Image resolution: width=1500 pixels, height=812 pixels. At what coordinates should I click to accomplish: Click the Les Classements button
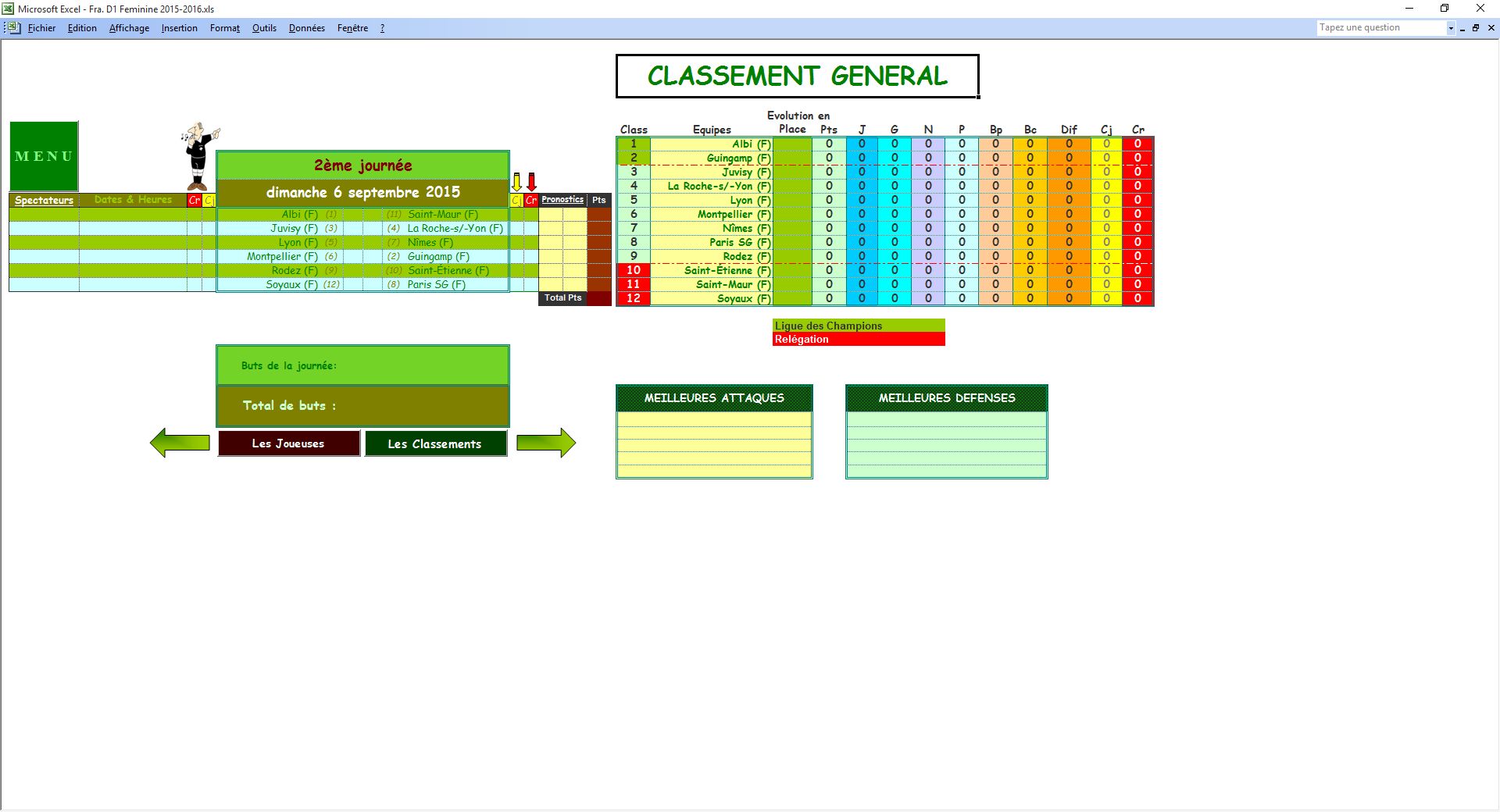click(435, 443)
